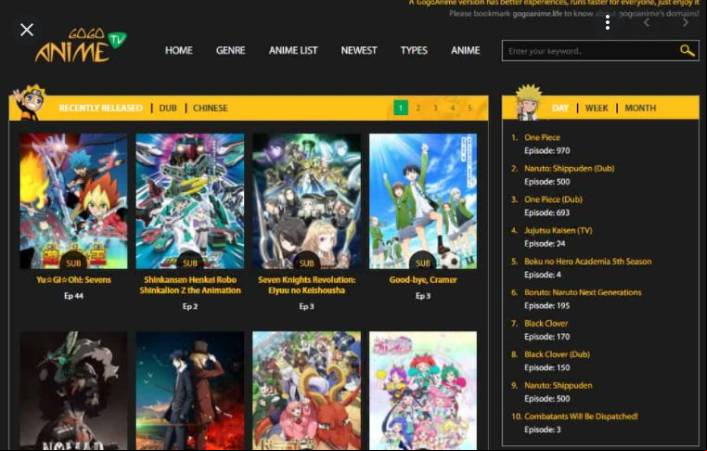Open the GENRE menu

pos(230,51)
